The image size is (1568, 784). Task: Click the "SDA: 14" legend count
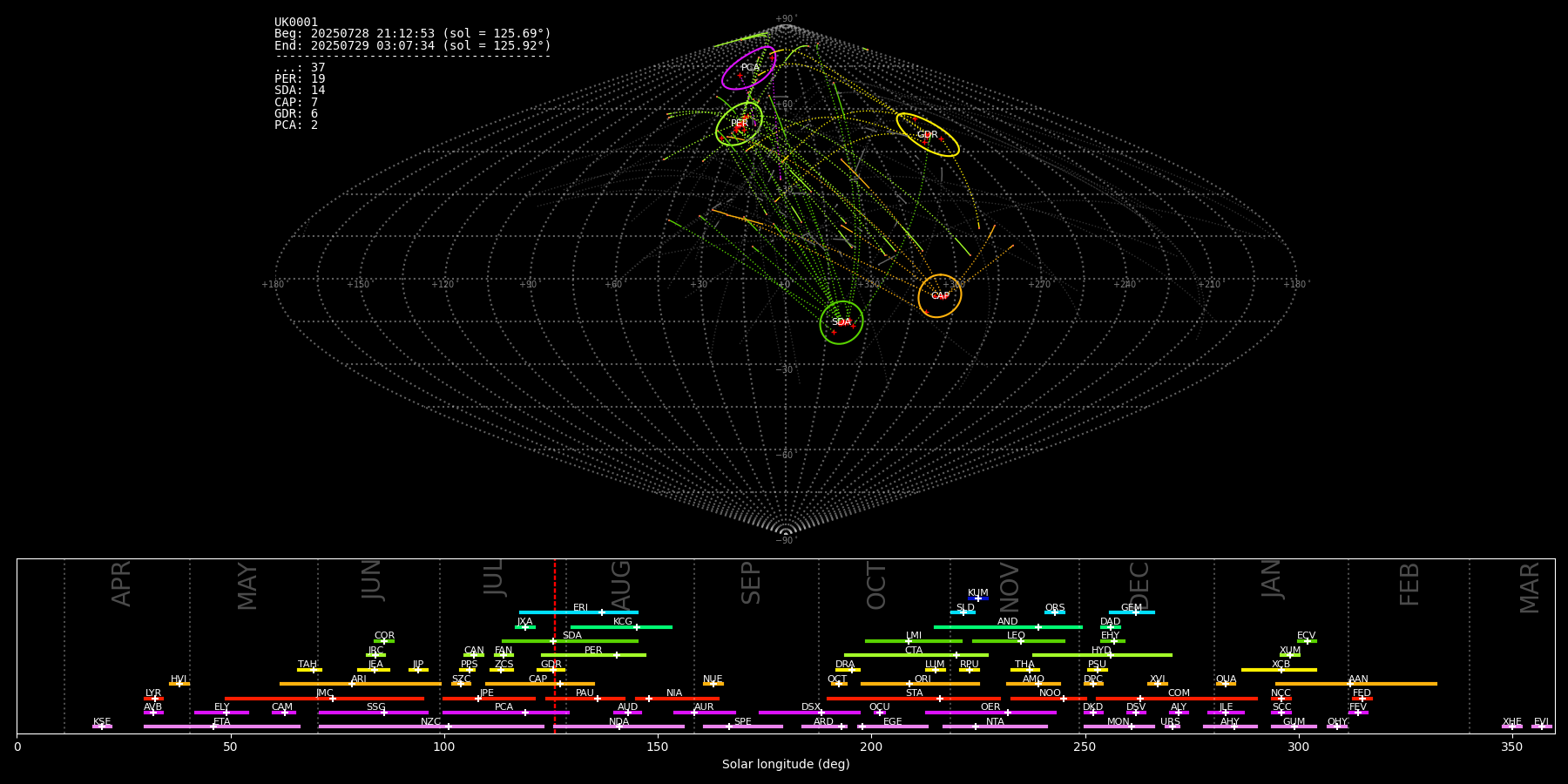(300, 91)
